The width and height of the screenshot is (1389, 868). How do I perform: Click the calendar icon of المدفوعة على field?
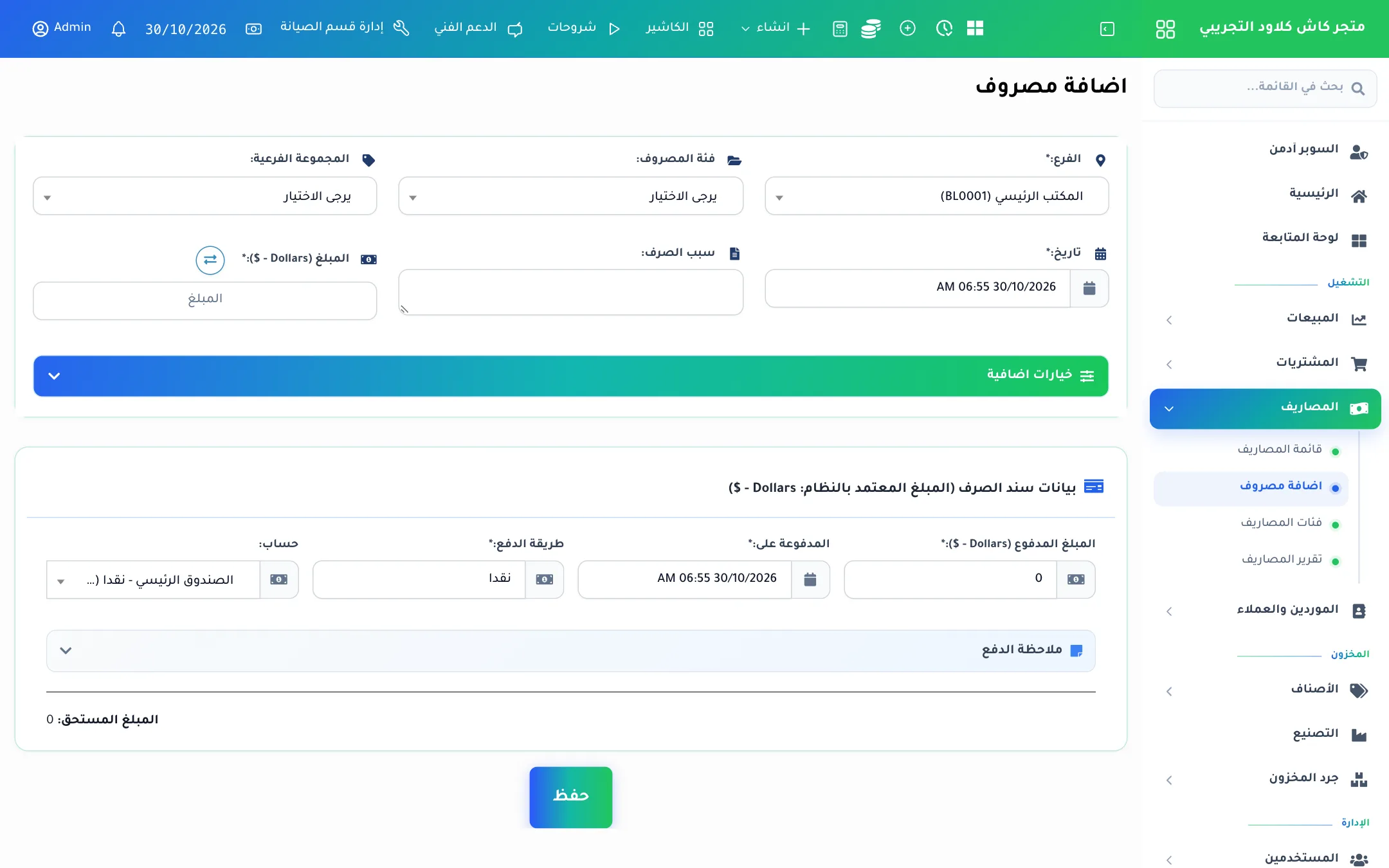[810, 580]
